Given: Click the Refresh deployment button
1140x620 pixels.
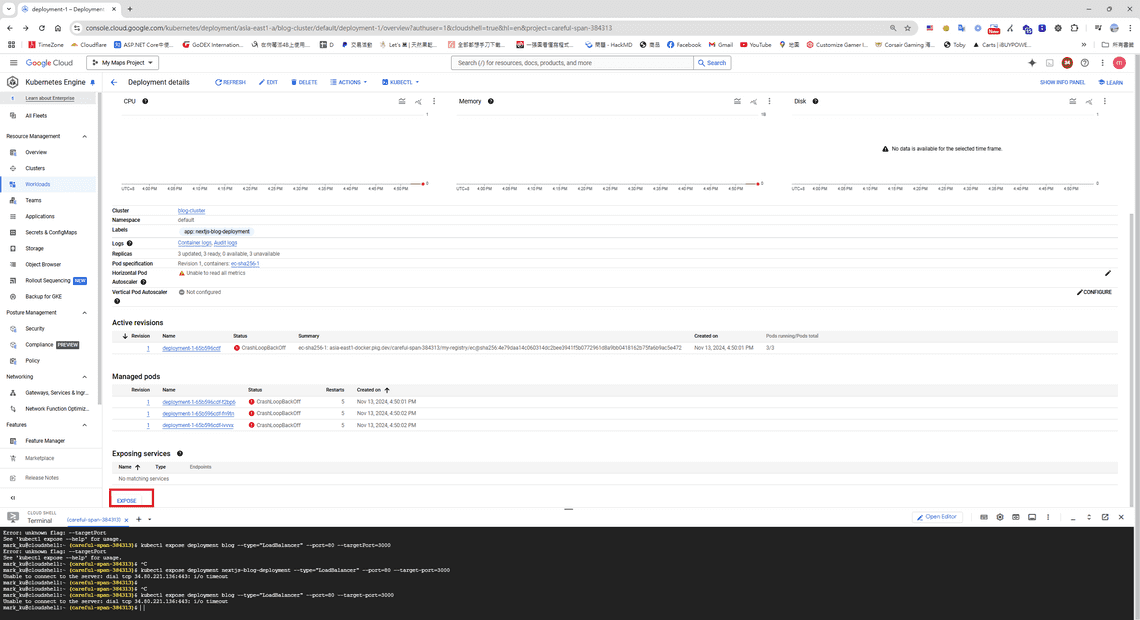Looking at the screenshot, I should 230,82.
